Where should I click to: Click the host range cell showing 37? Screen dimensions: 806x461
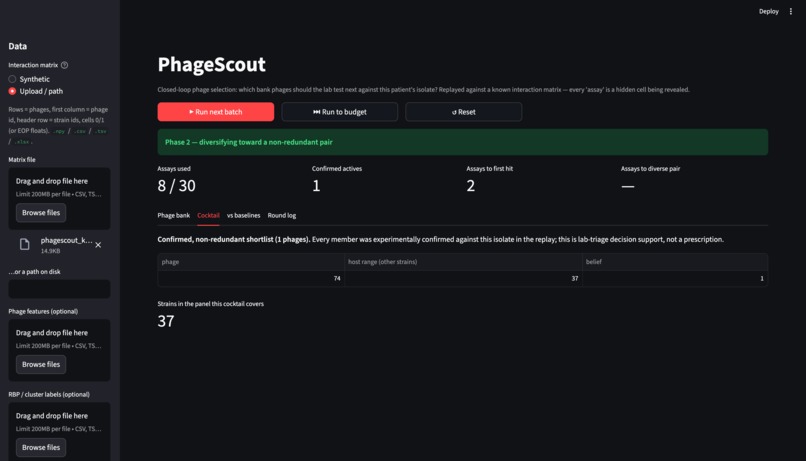pyautogui.click(x=463, y=278)
